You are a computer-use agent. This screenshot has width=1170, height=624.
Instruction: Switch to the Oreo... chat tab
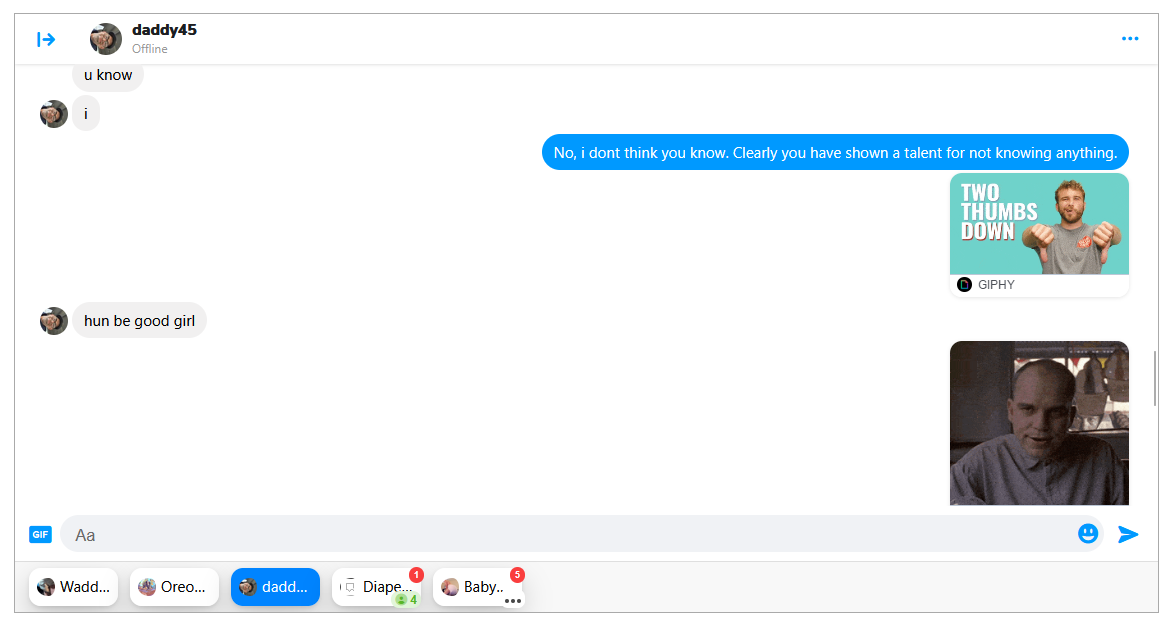[174, 587]
